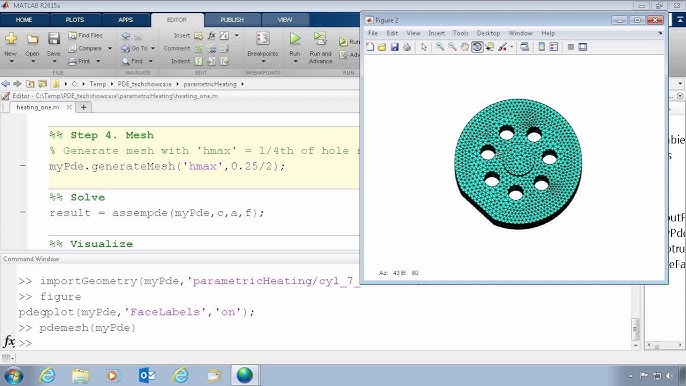Open the Tools menu in Figure 2

click(460, 33)
